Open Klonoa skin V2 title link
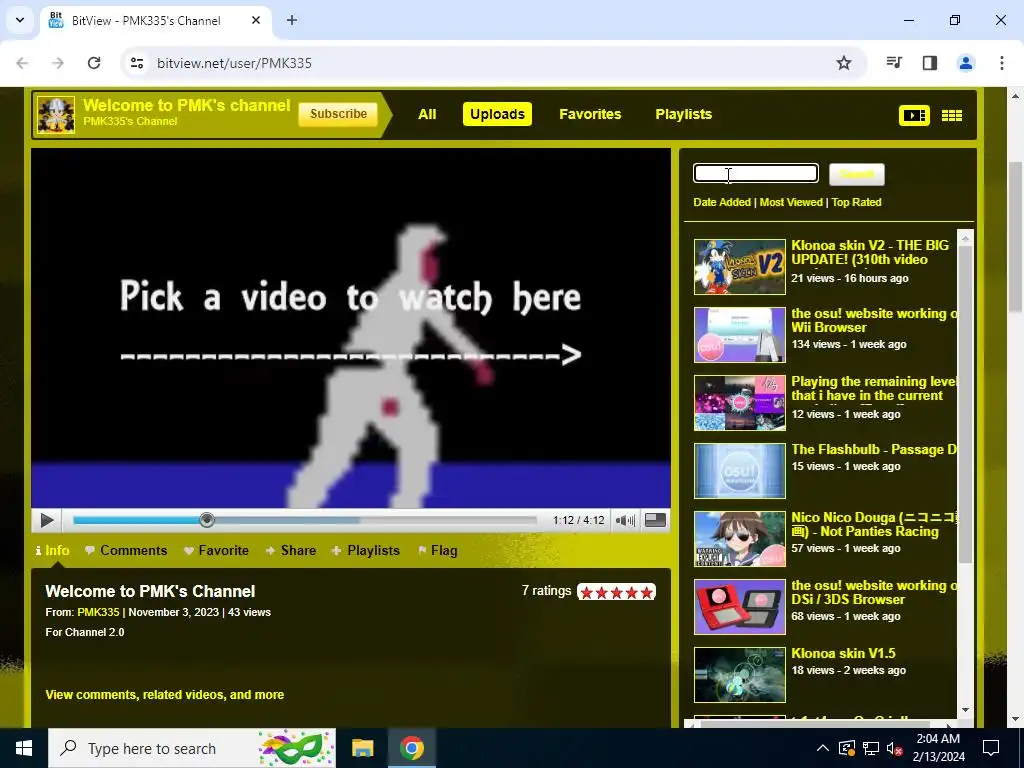 coord(869,252)
